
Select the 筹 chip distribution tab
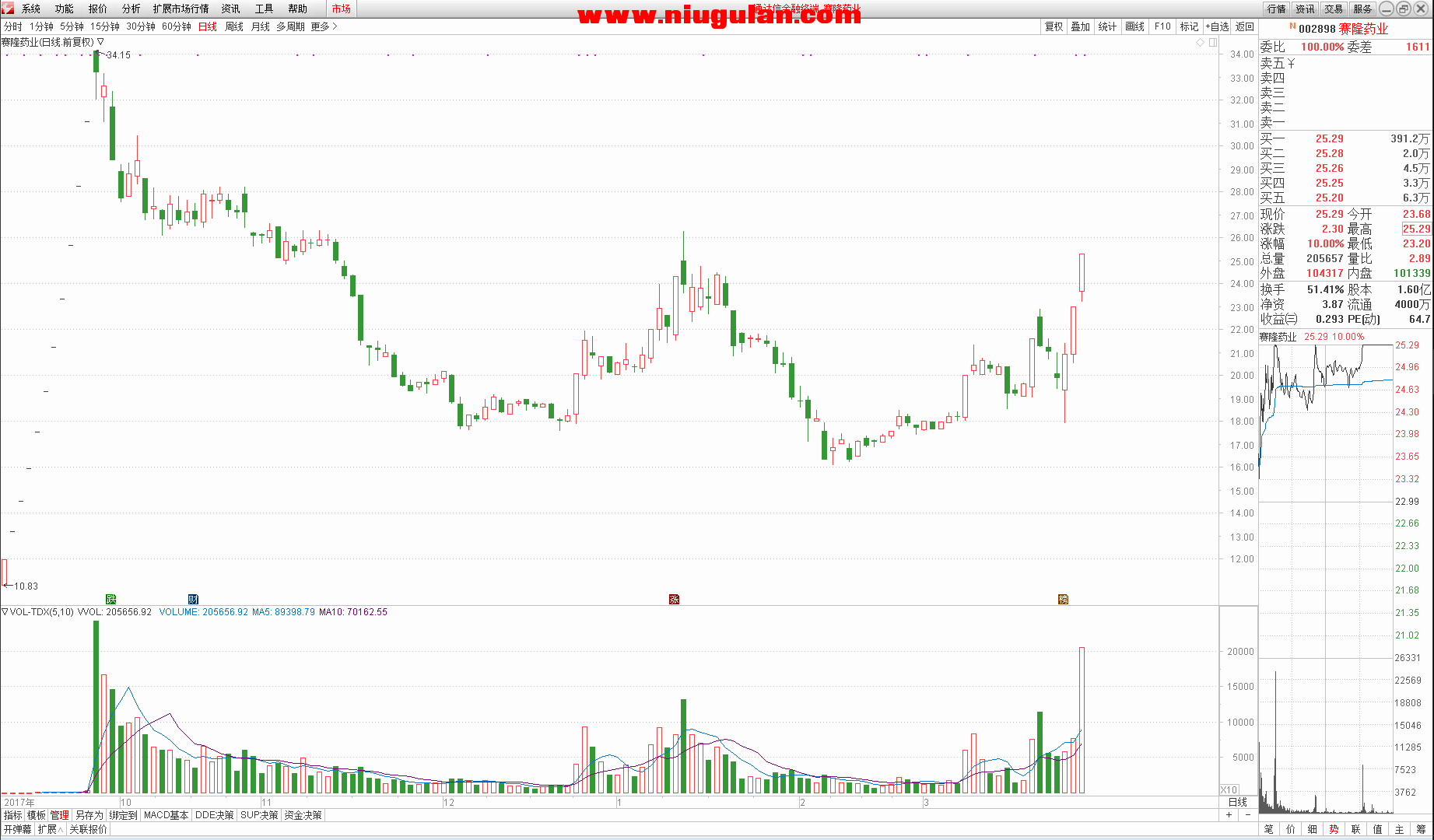pos(1422,829)
